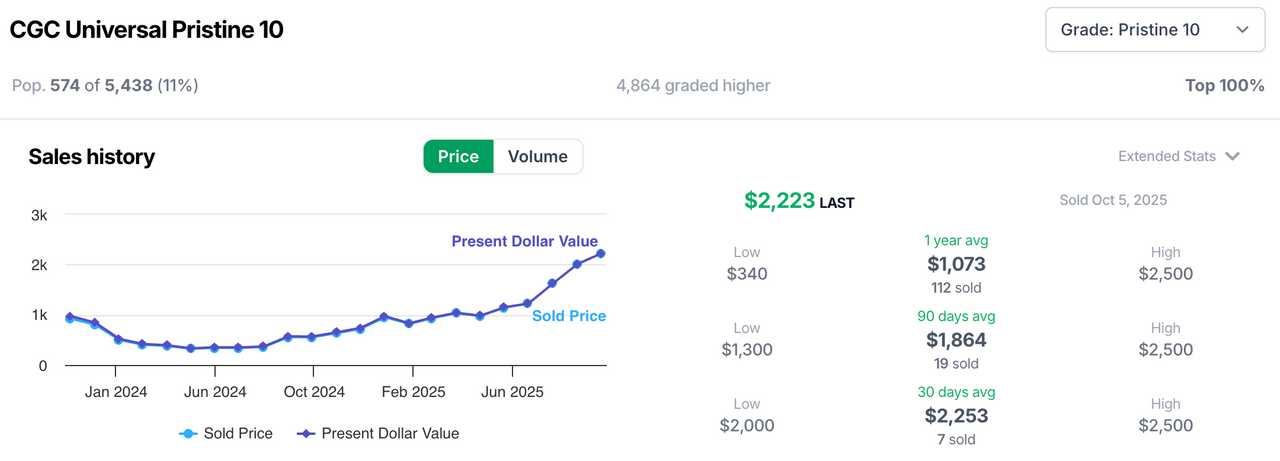1280x461 pixels.
Task: Click the Present Dollar Value line label
Action: (524, 241)
